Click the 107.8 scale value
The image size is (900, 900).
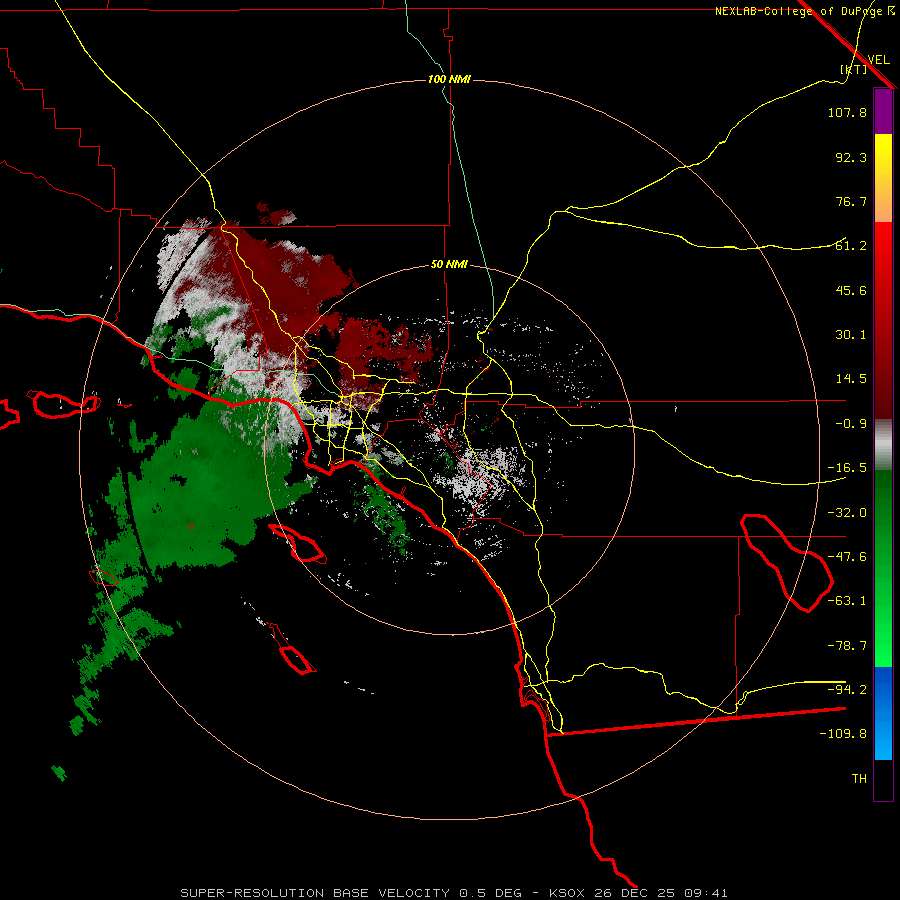click(x=847, y=112)
